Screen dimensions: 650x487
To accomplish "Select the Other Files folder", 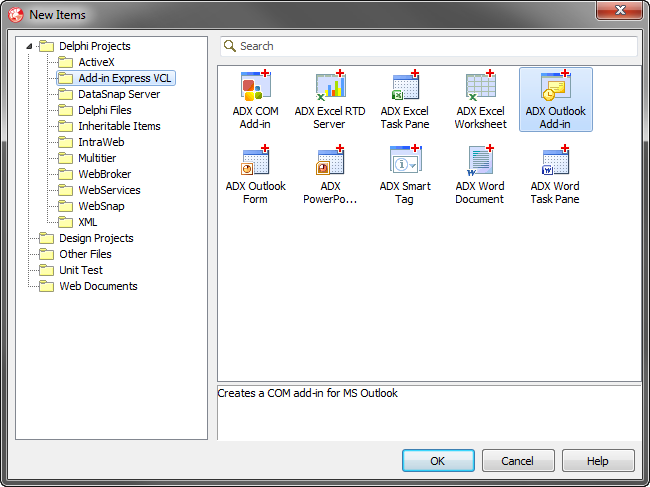I will (x=75, y=254).
